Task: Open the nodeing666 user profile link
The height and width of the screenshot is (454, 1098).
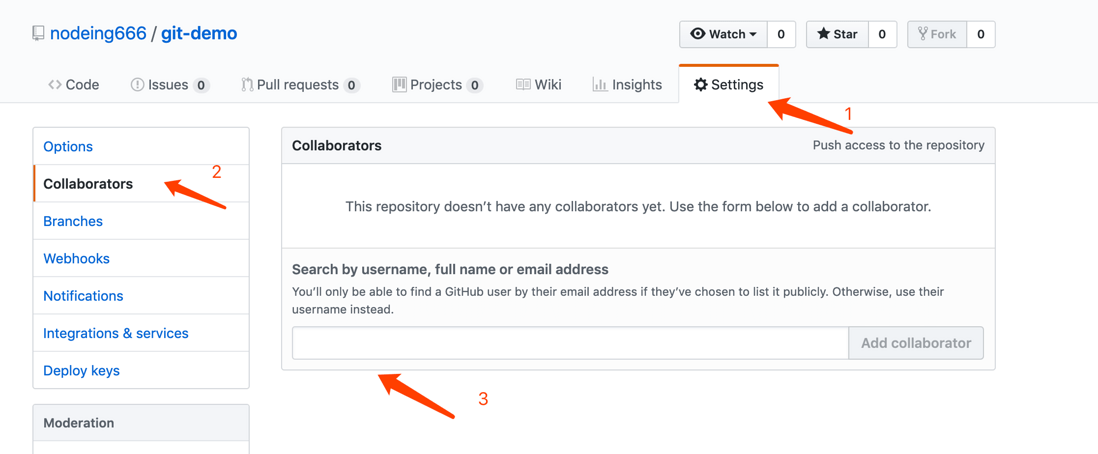Action: tap(98, 33)
